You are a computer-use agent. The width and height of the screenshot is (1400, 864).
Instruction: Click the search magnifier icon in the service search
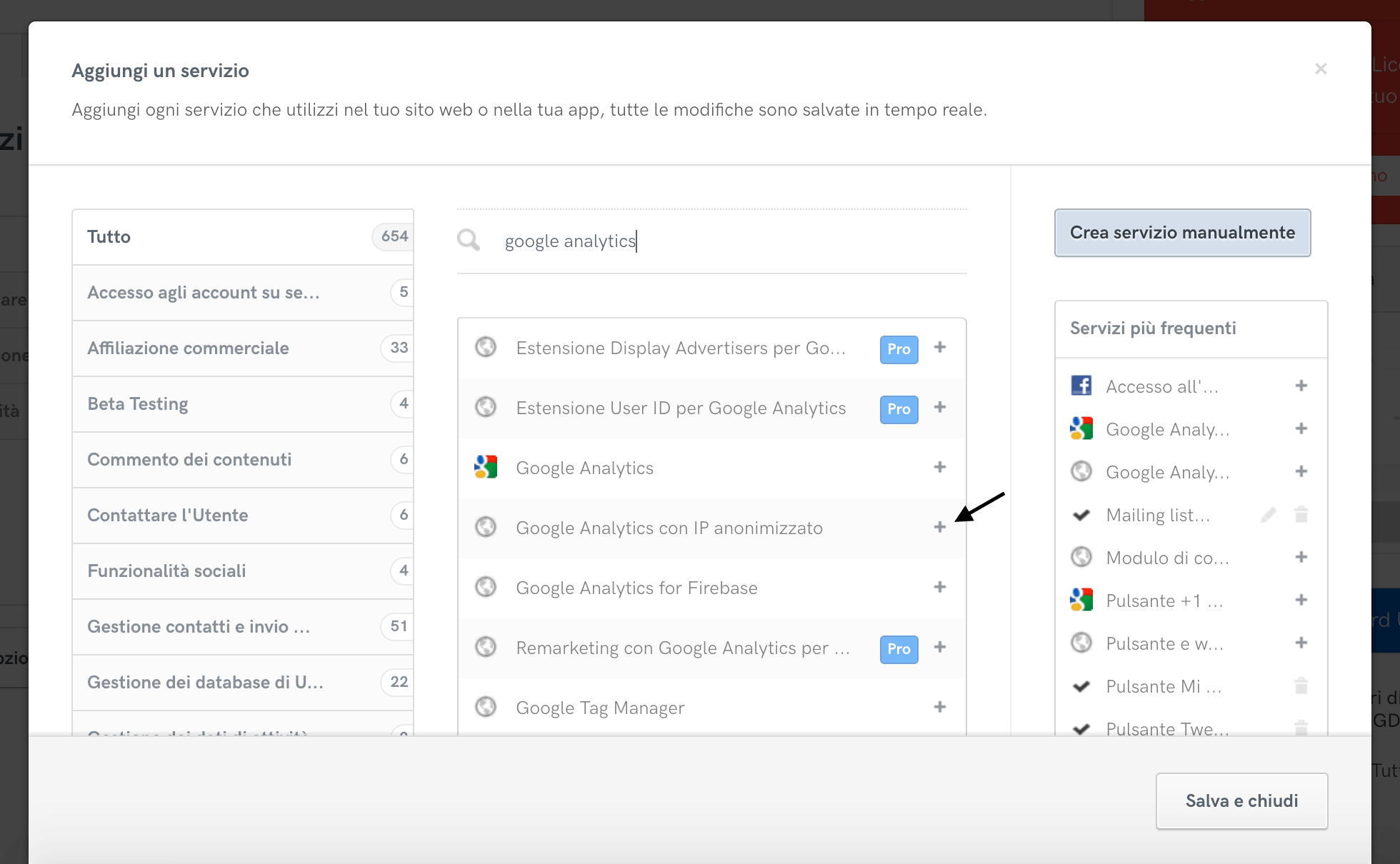(x=469, y=241)
